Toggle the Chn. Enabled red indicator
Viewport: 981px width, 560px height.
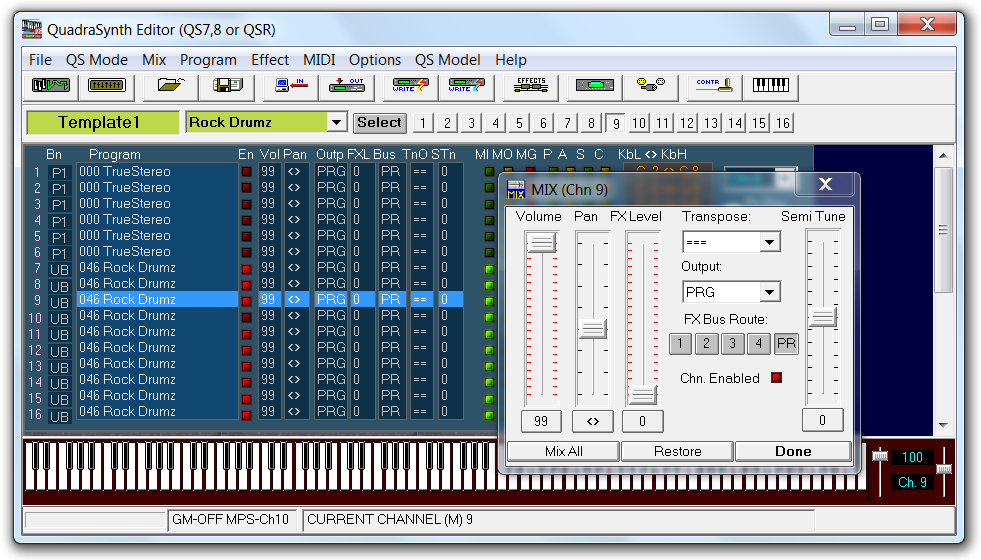775,378
